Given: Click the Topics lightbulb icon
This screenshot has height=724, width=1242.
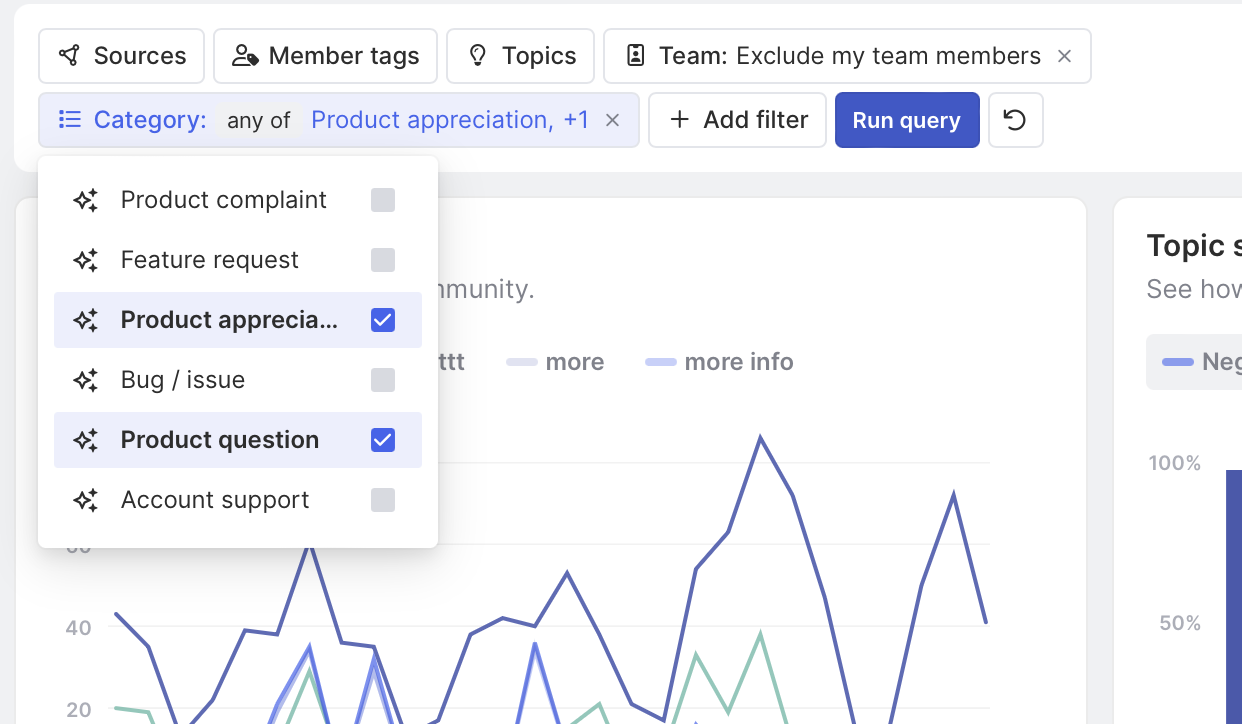Looking at the screenshot, I should coord(478,56).
